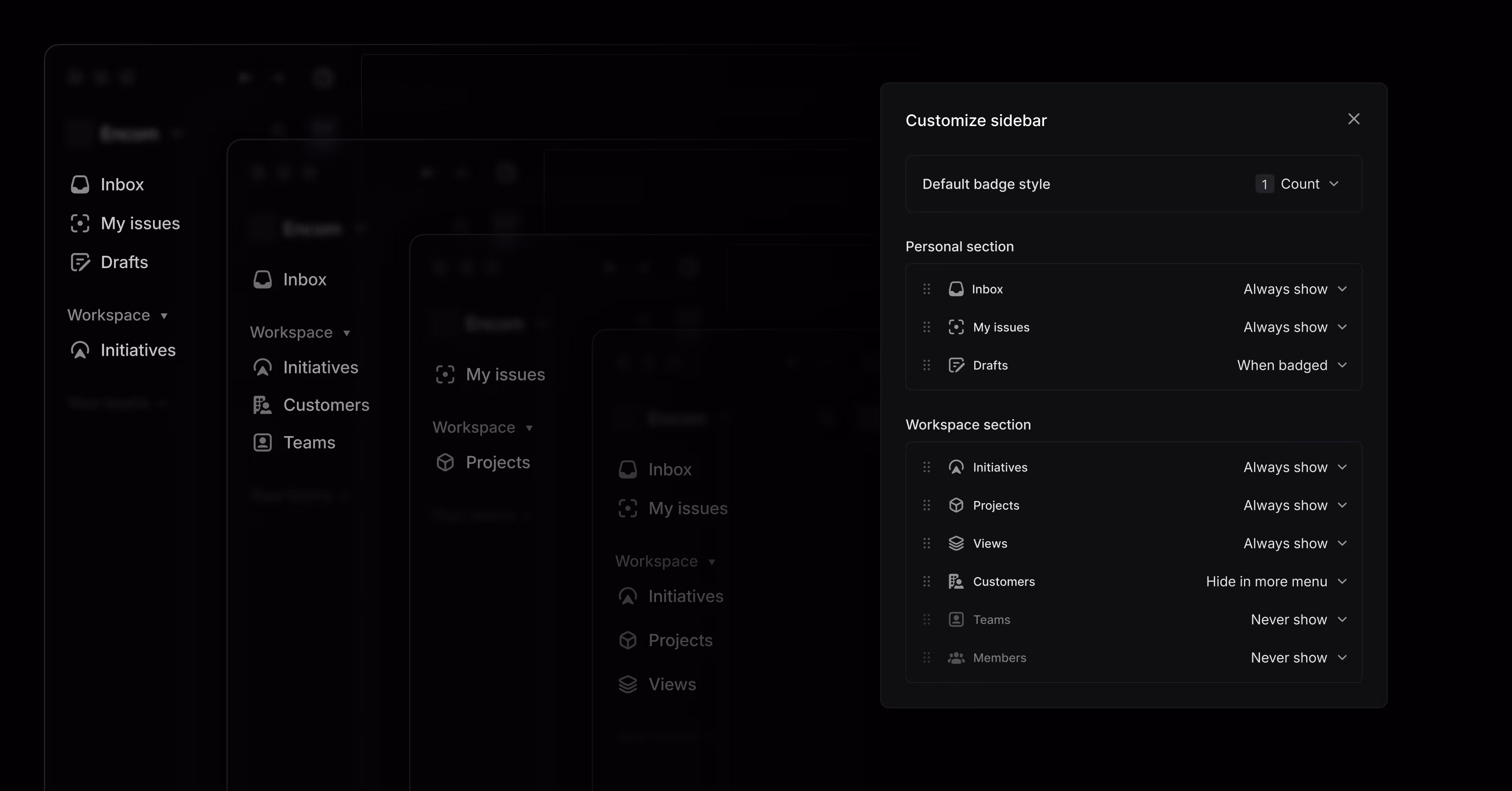Click the 'Customize sidebar' title
This screenshot has height=791, width=1512.
coord(976,121)
